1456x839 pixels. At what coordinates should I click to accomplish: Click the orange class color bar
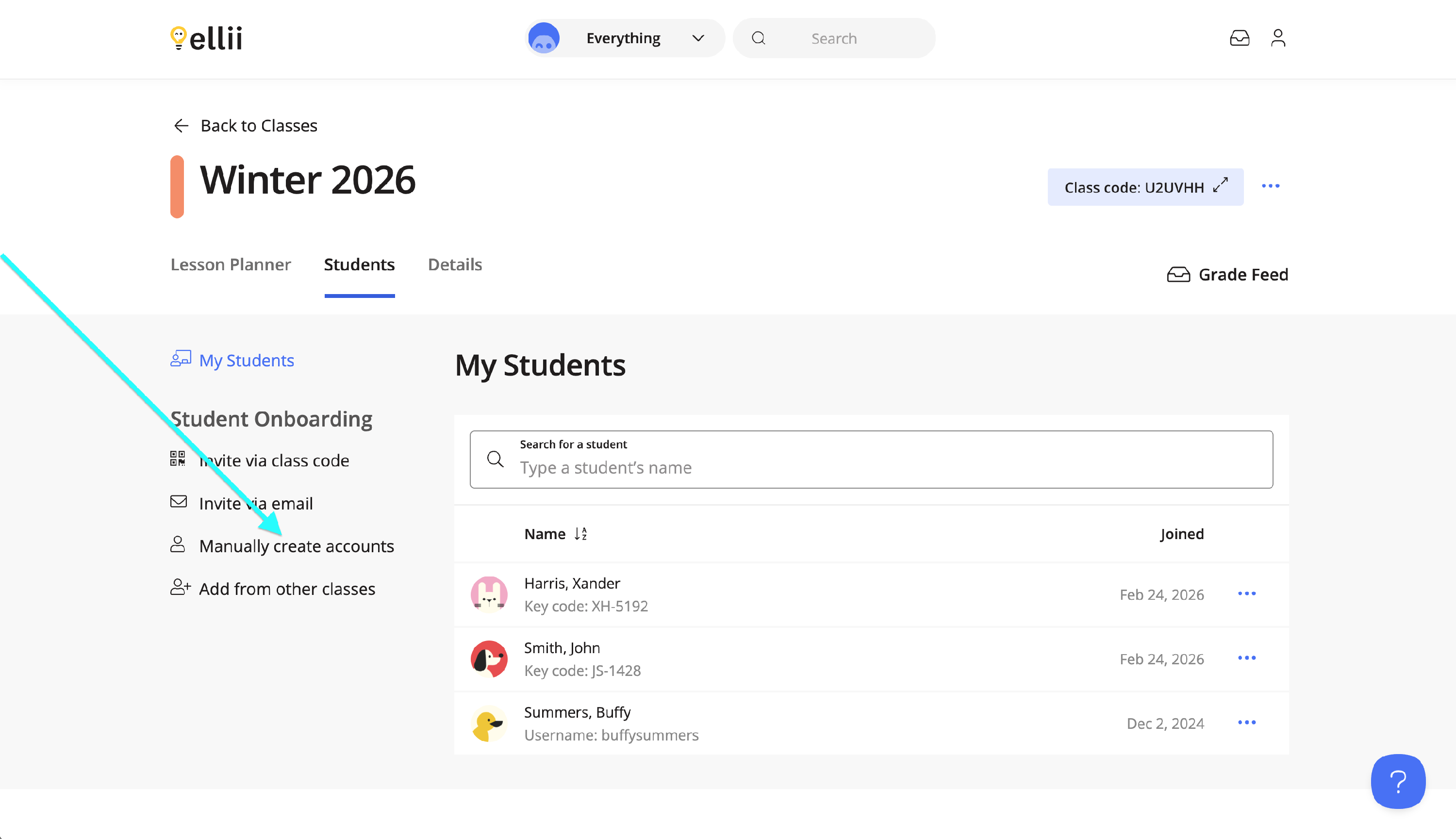[177, 186]
